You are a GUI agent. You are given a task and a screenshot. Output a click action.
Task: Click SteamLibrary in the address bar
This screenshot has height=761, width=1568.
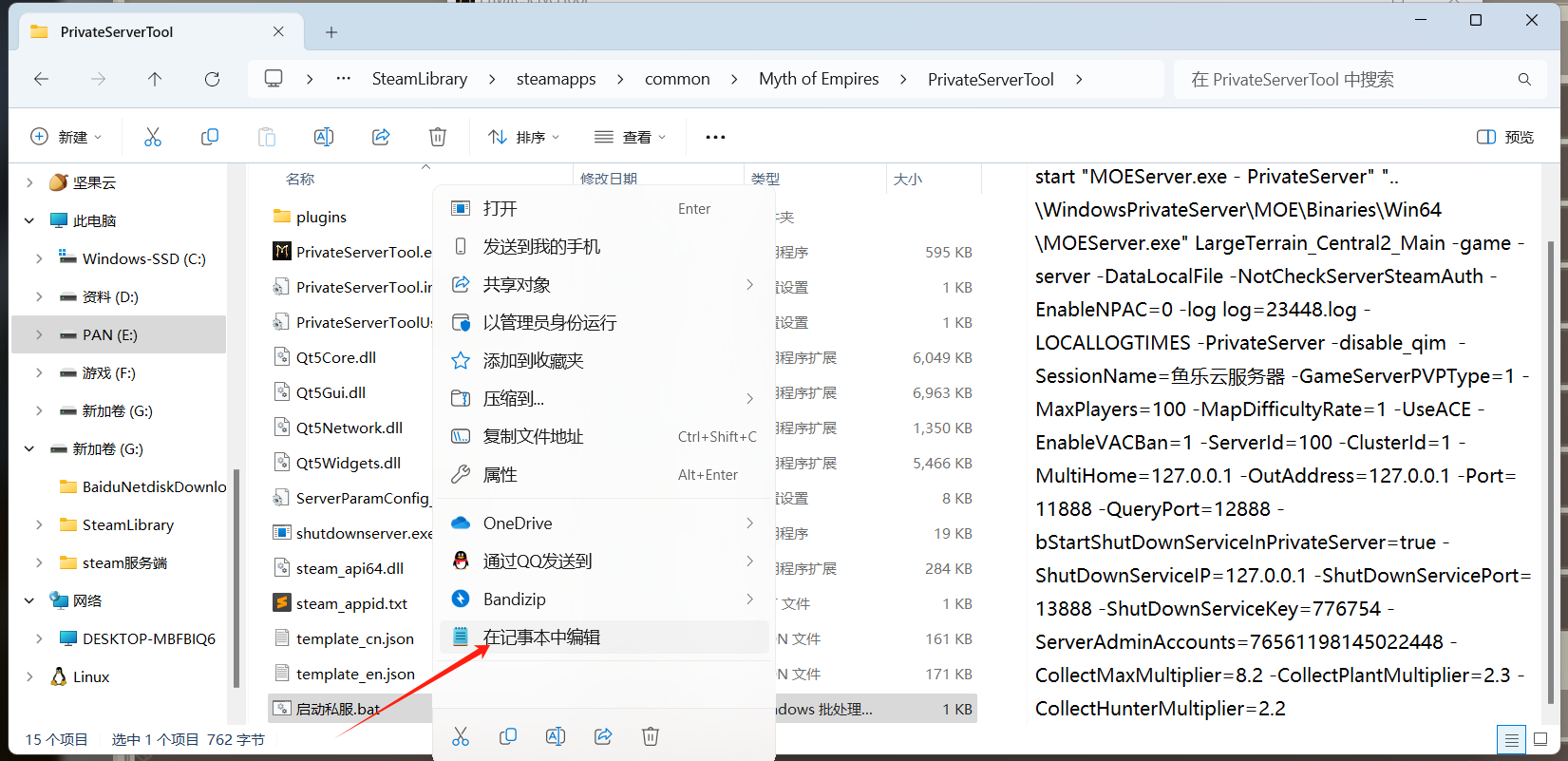coord(420,79)
